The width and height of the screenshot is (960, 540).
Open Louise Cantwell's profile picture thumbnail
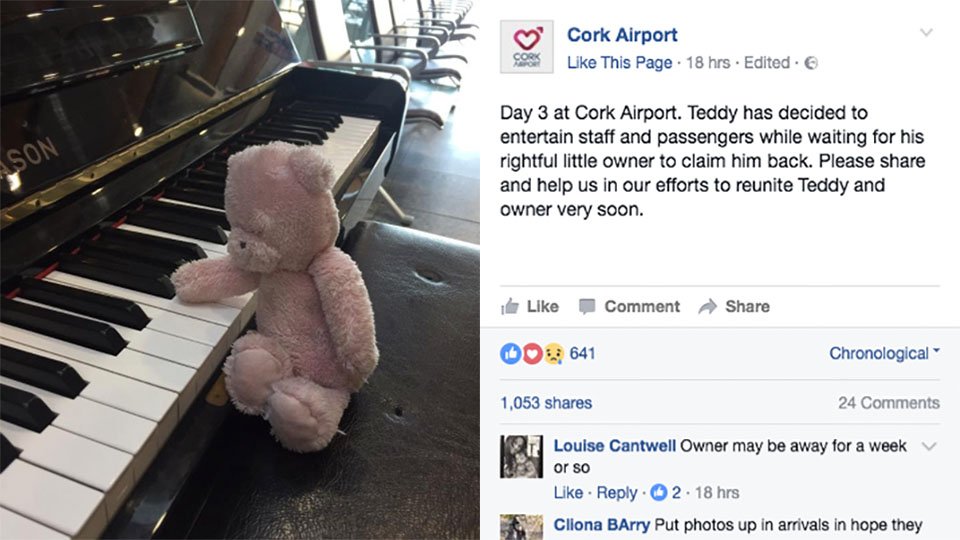(521, 457)
